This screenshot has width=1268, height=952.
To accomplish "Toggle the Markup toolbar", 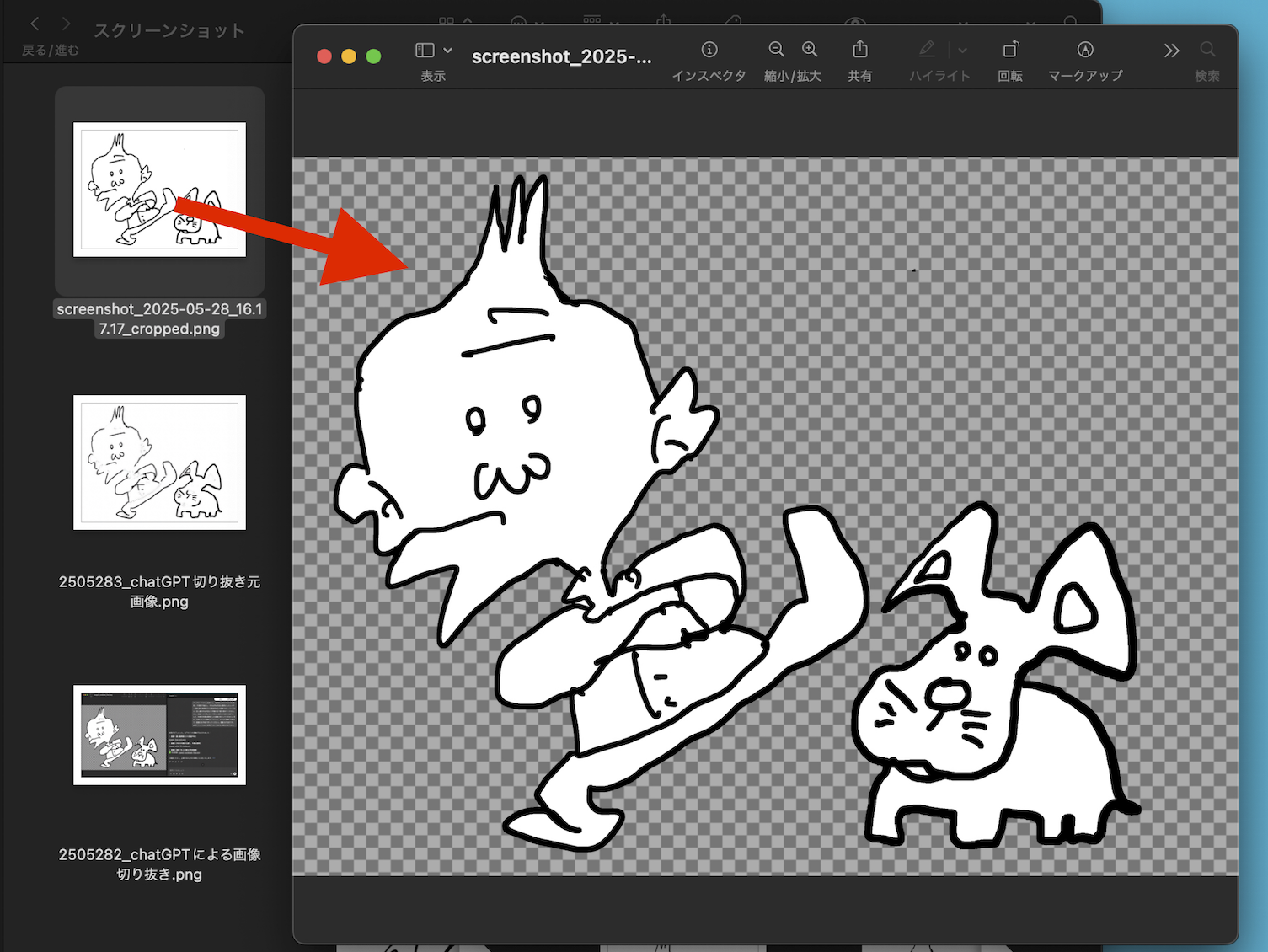I will tap(1085, 50).
